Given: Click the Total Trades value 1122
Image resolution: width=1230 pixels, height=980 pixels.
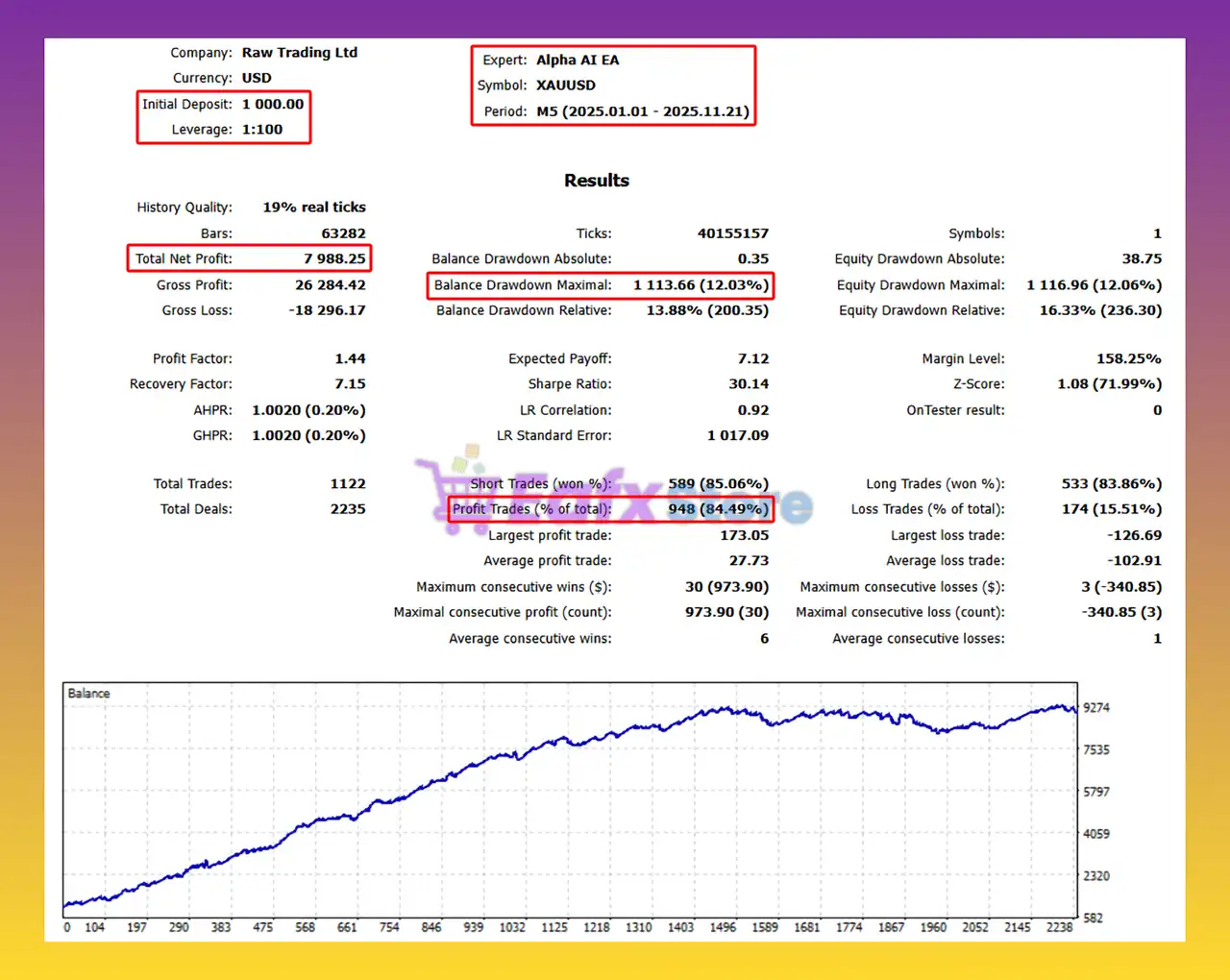Looking at the screenshot, I should tap(347, 483).
